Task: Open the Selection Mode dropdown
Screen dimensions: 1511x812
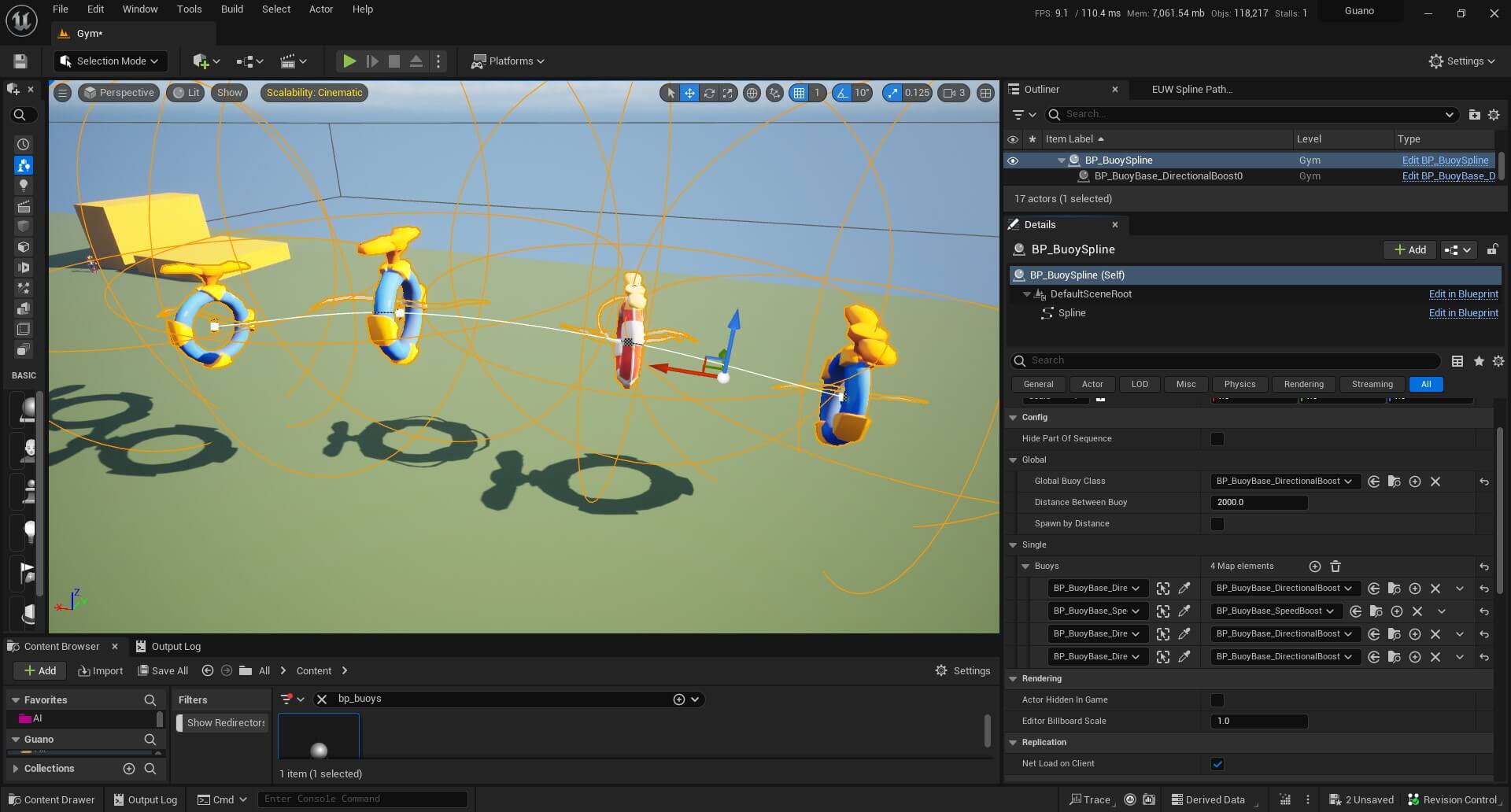Action: (x=109, y=61)
